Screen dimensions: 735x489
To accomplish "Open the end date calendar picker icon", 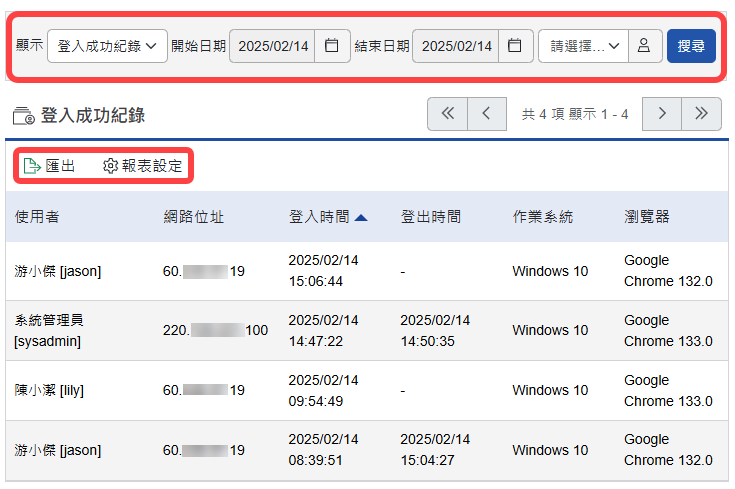I will coord(515,46).
